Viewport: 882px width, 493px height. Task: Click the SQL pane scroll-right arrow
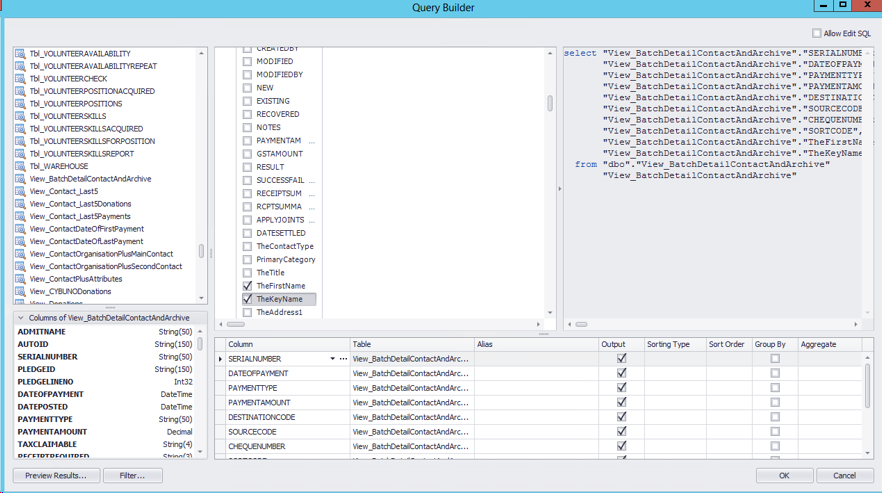[x=856, y=324]
